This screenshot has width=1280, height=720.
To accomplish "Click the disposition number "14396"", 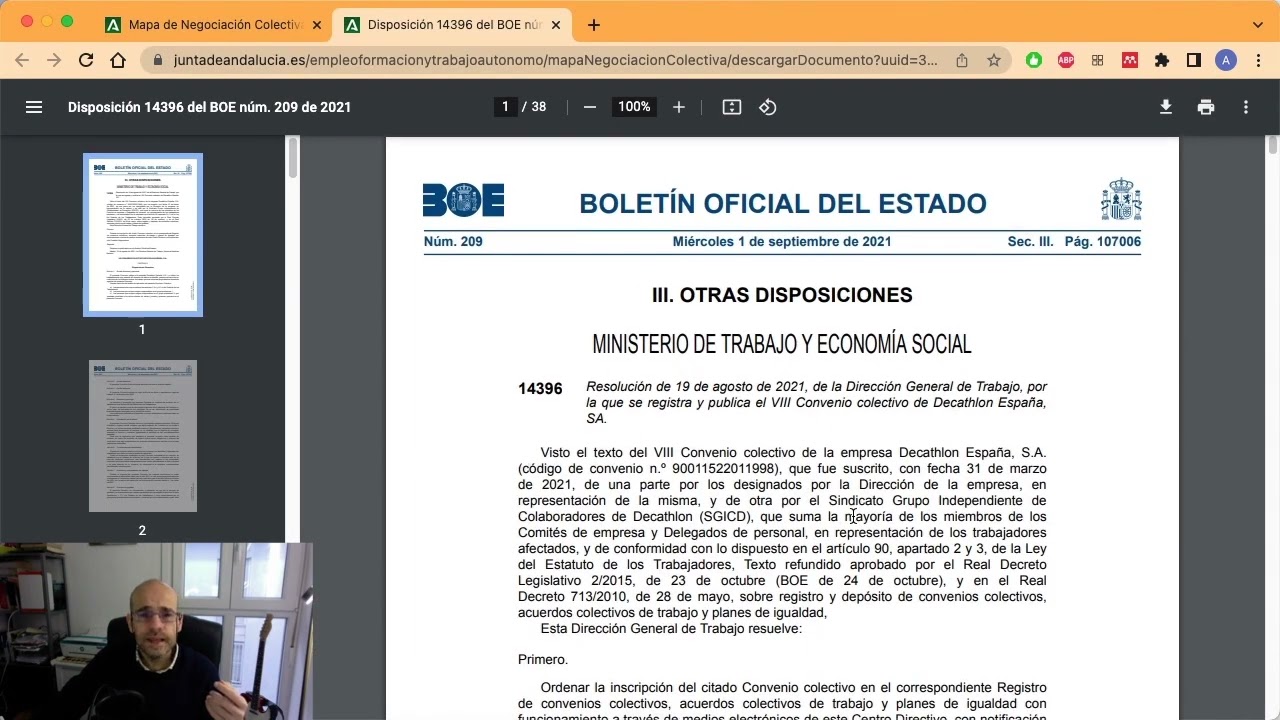I will (x=540, y=389).
